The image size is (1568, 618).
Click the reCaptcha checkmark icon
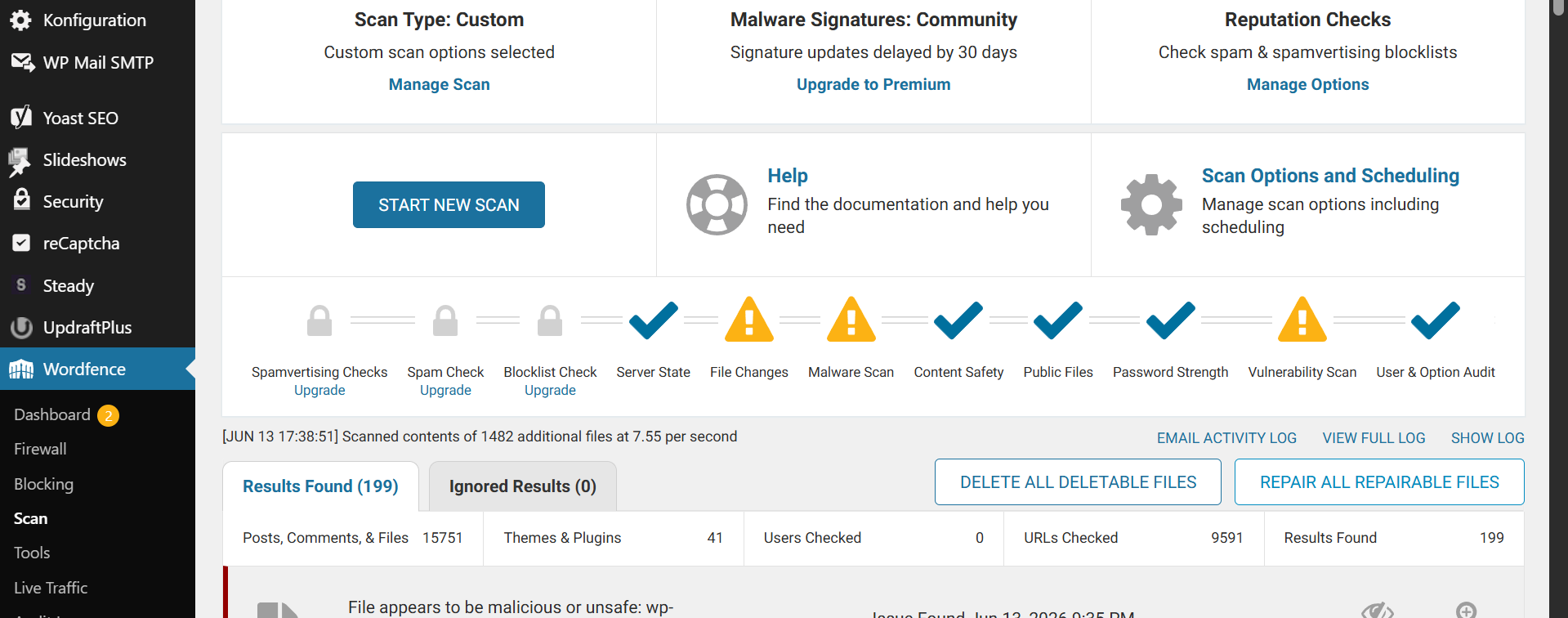[x=21, y=243]
